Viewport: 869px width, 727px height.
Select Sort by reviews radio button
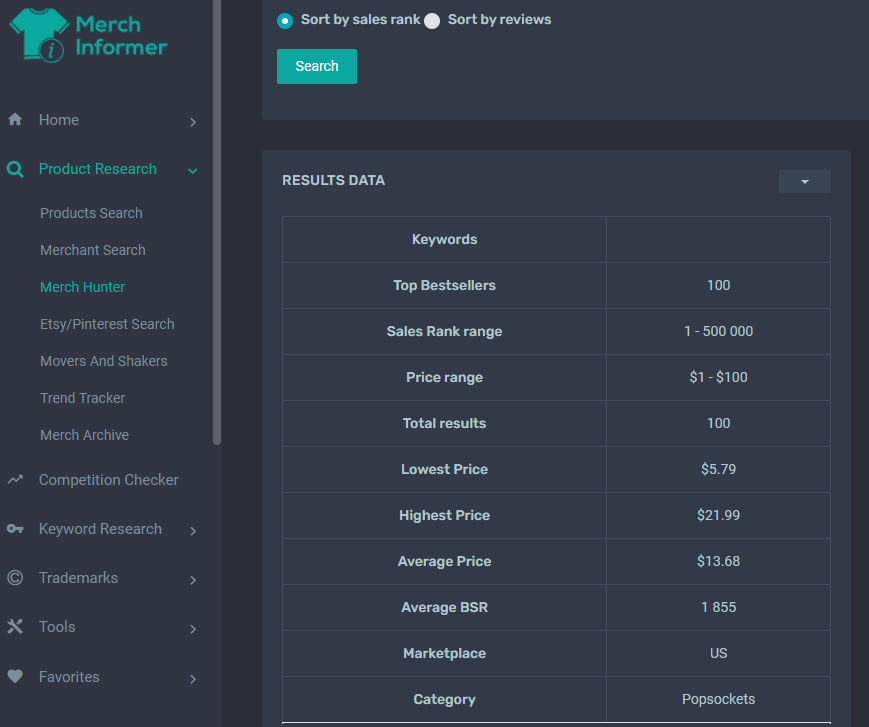pos(432,21)
